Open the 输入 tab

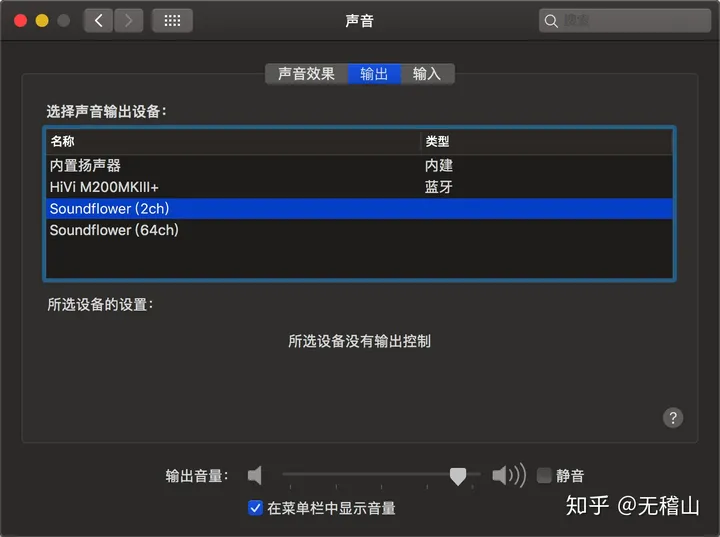pos(427,74)
